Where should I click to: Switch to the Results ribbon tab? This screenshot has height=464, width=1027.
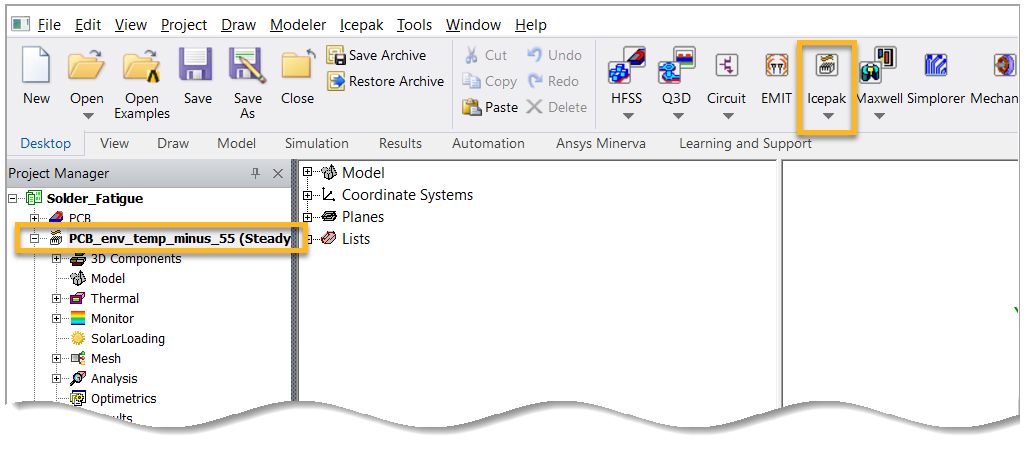point(400,144)
